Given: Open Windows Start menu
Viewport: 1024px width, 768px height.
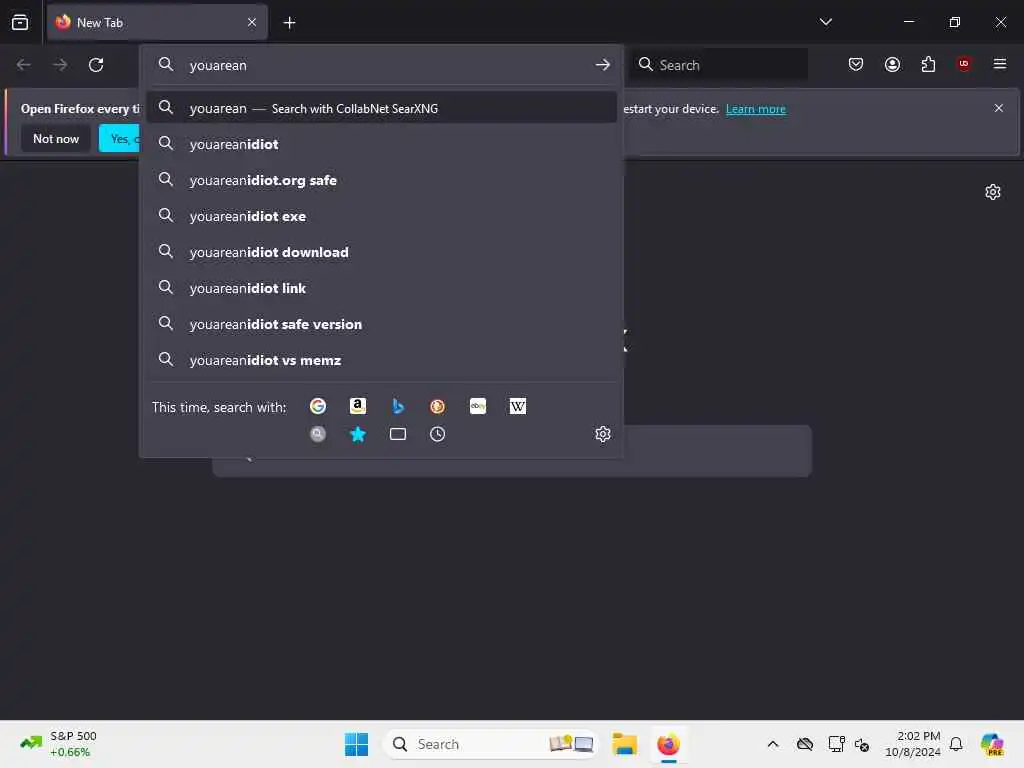Looking at the screenshot, I should 357,744.
